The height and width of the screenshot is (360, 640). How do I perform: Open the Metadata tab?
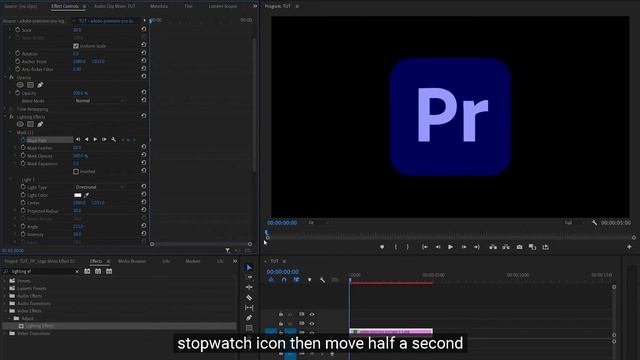[159, 6]
